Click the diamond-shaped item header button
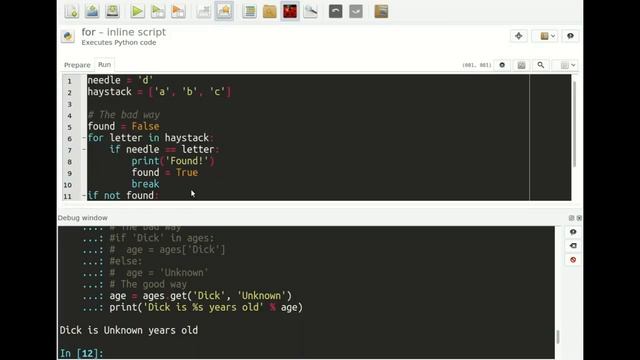Viewport: 640px width, 360px height. (519, 36)
